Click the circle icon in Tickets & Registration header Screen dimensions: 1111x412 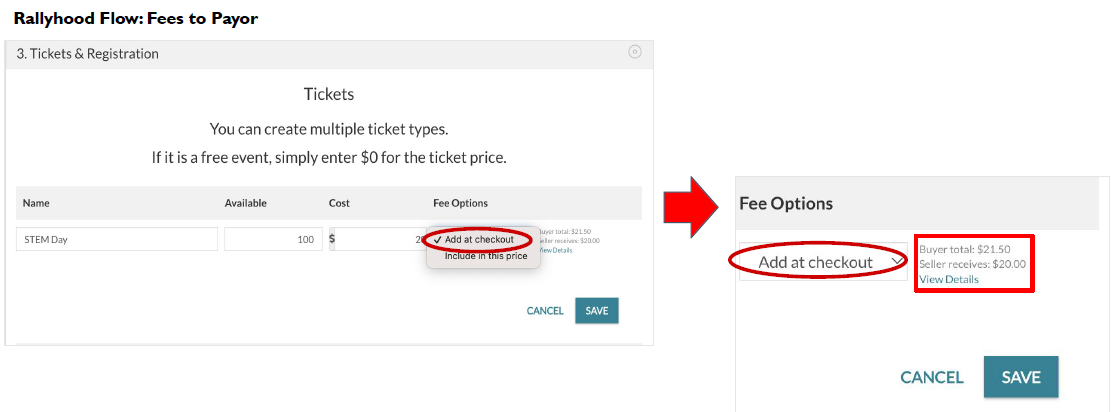click(x=635, y=52)
